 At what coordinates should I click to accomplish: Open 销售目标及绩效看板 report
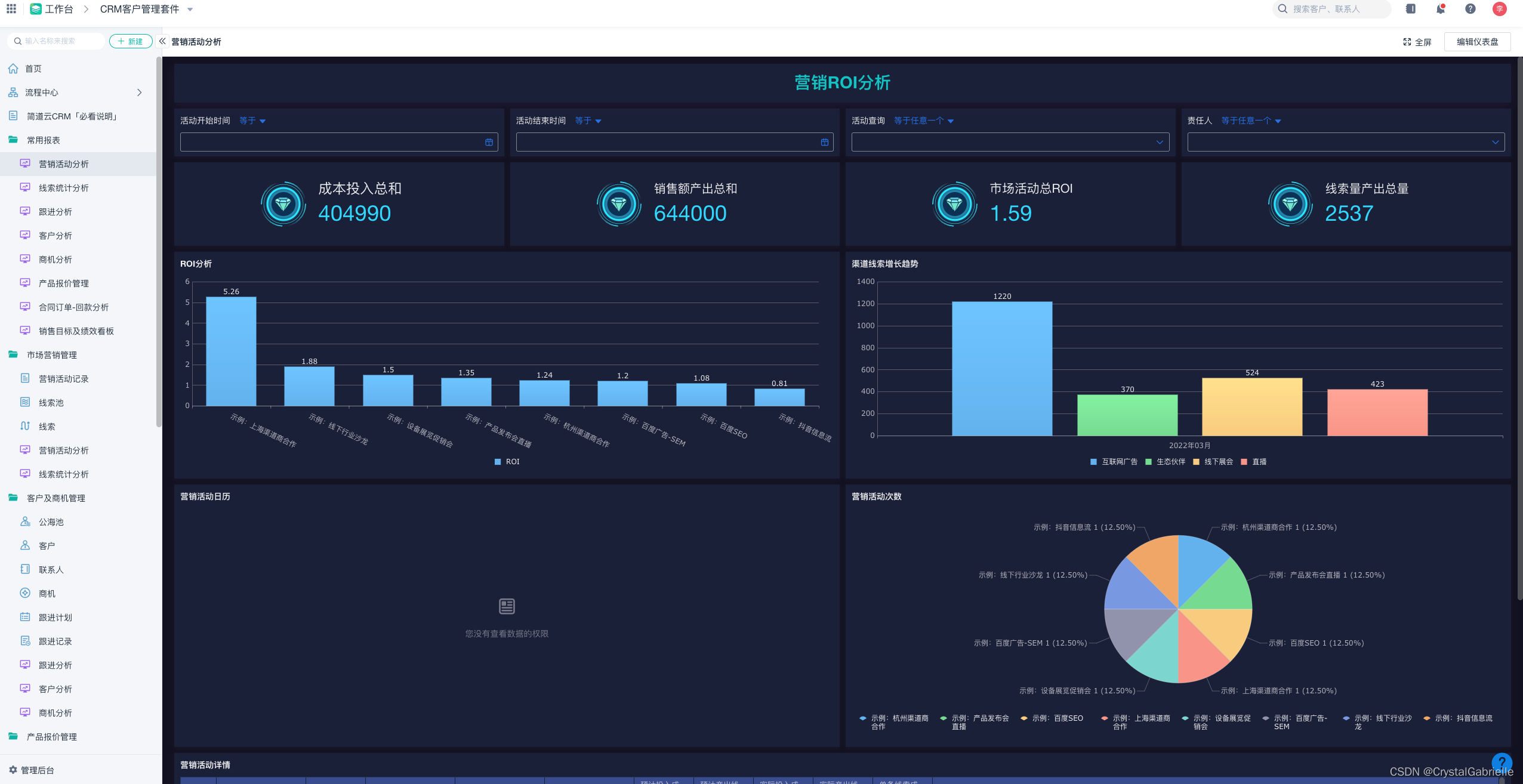[x=76, y=331]
